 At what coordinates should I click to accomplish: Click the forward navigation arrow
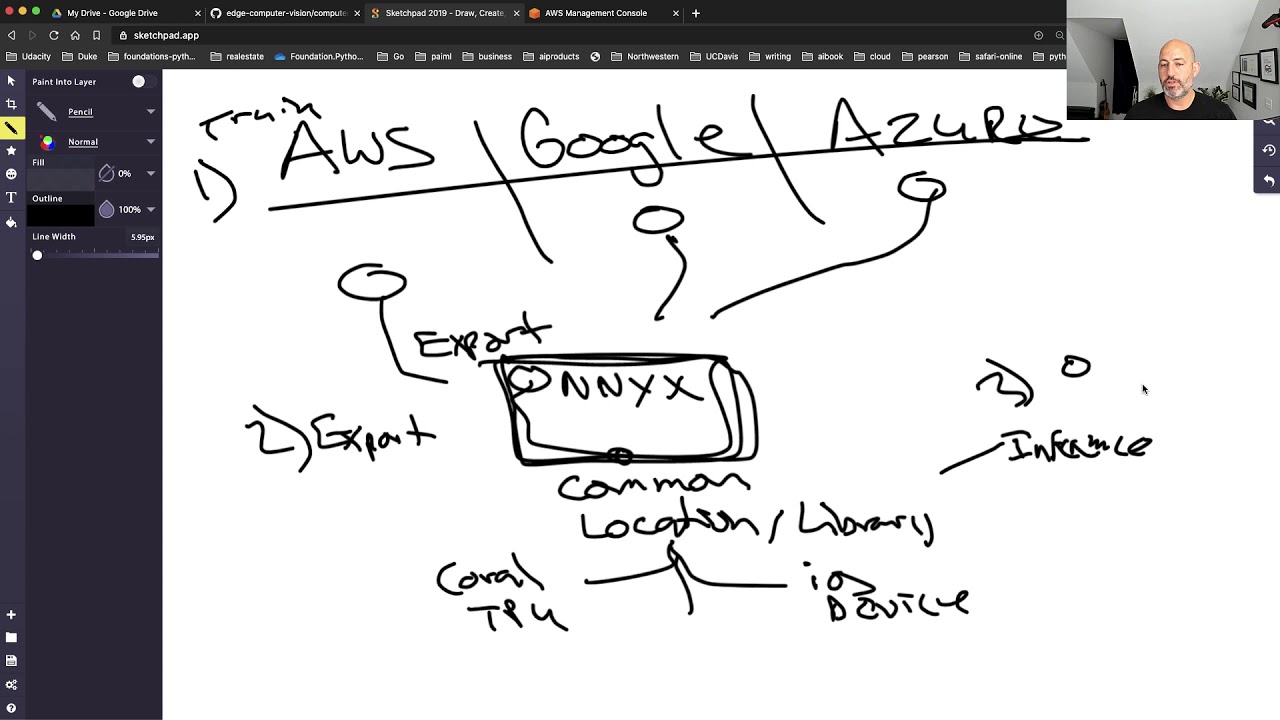[x=32, y=35]
